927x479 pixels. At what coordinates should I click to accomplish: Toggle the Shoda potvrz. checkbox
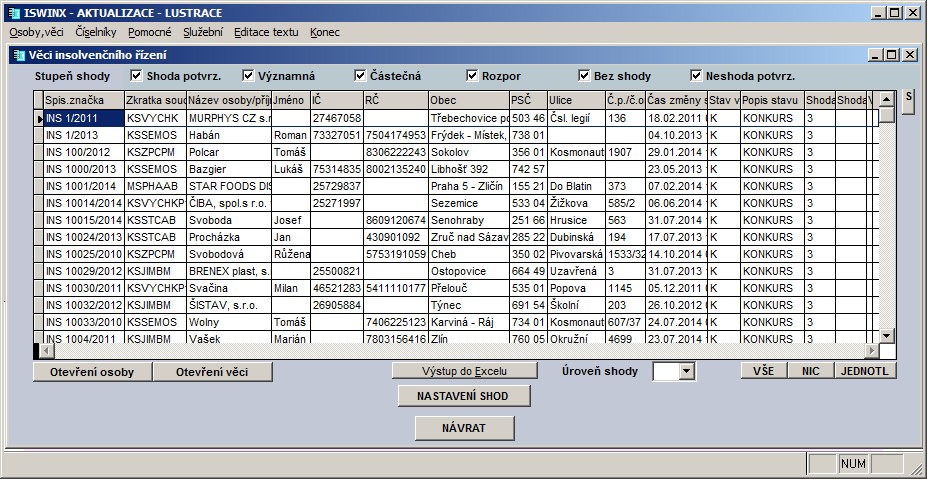point(137,76)
